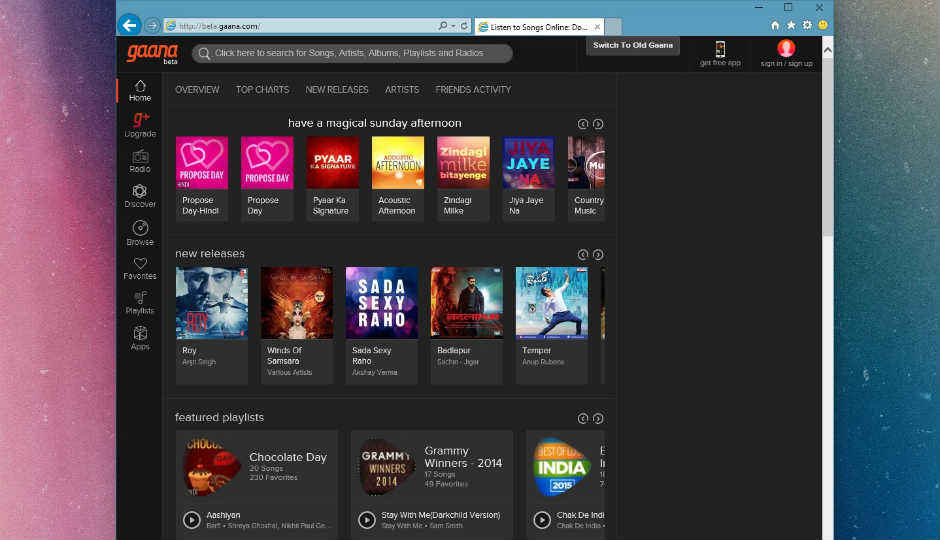Open Playlists from the sidebar
Image resolution: width=940 pixels, height=540 pixels.
[x=140, y=303]
